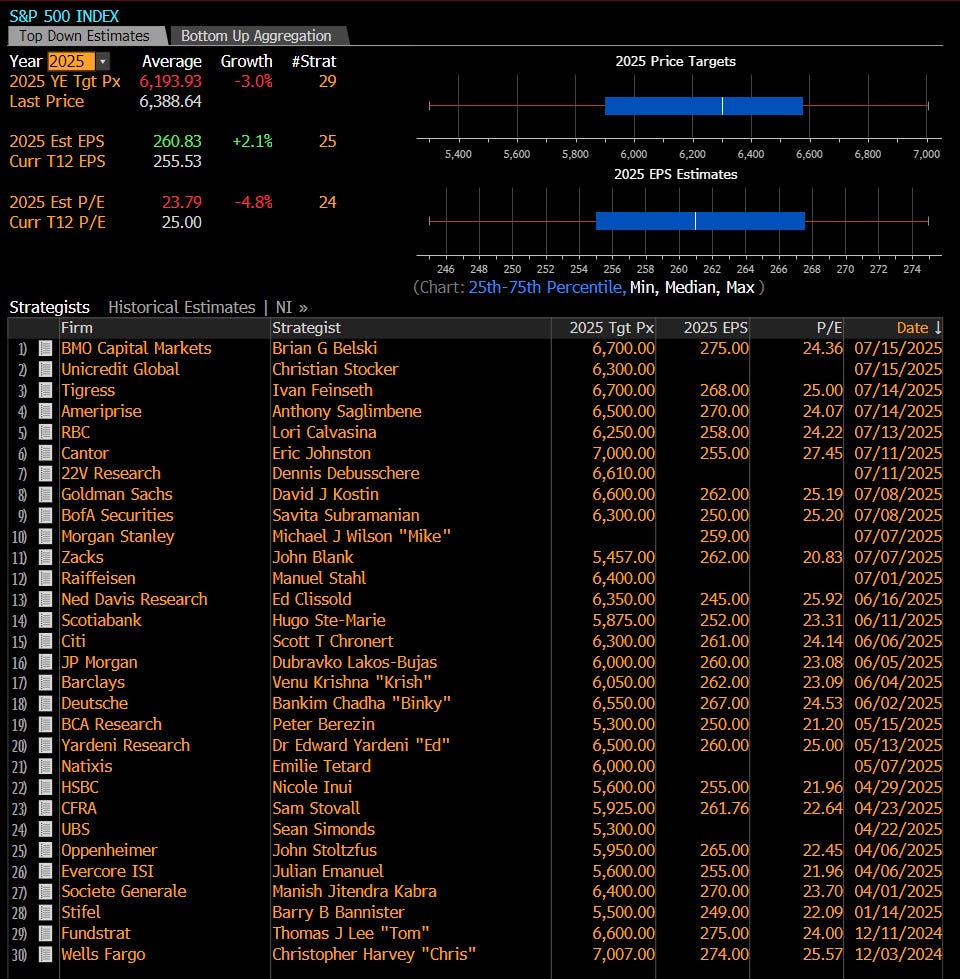Click the 261.76 EPS cell

(x=724, y=809)
